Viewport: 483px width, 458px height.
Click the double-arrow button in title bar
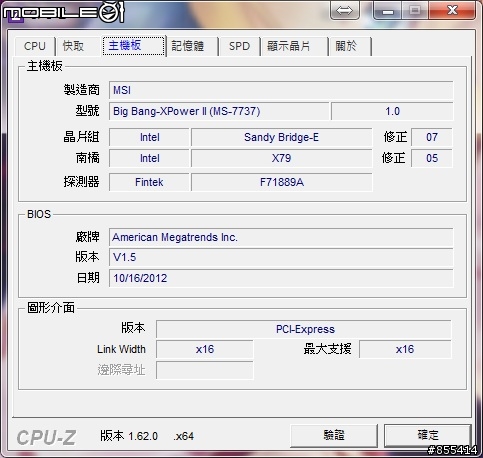click(344, 10)
